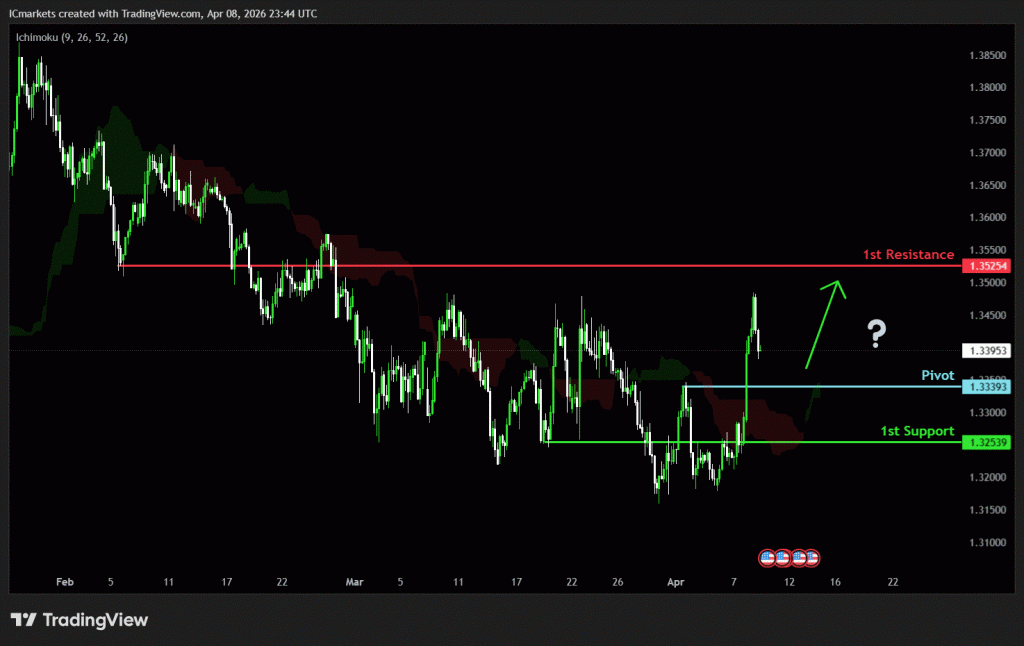Click the blue 1.33393 pivot price tag

click(985, 386)
